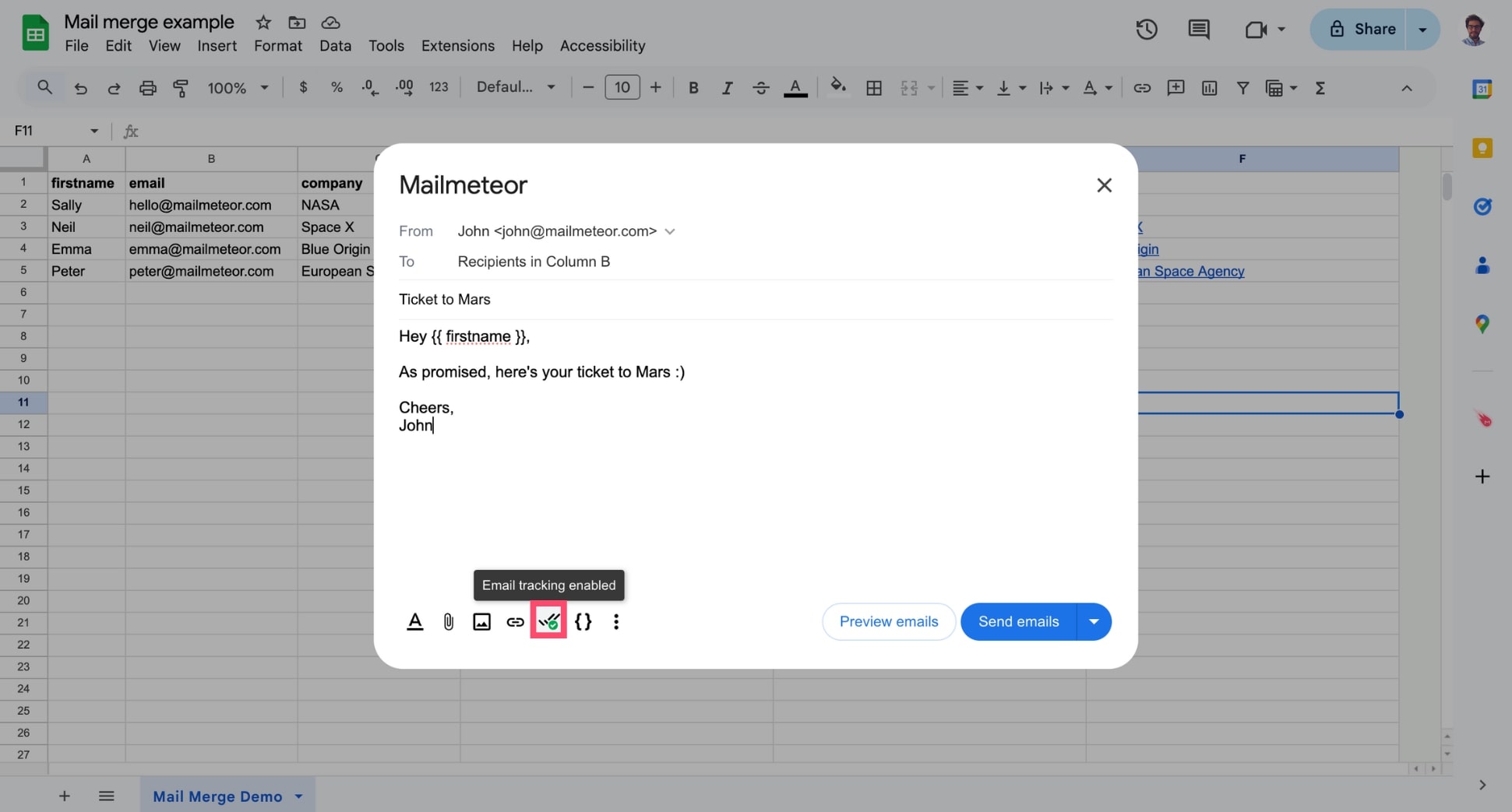
Task: Create a filter
Action: pyautogui.click(x=1242, y=88)
